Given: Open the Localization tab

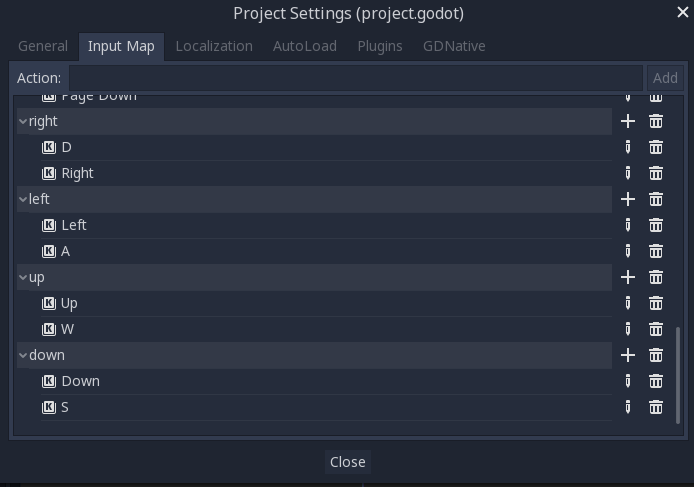Looking at the screenshot, I should pyautogui.click(x=214, y=46).
